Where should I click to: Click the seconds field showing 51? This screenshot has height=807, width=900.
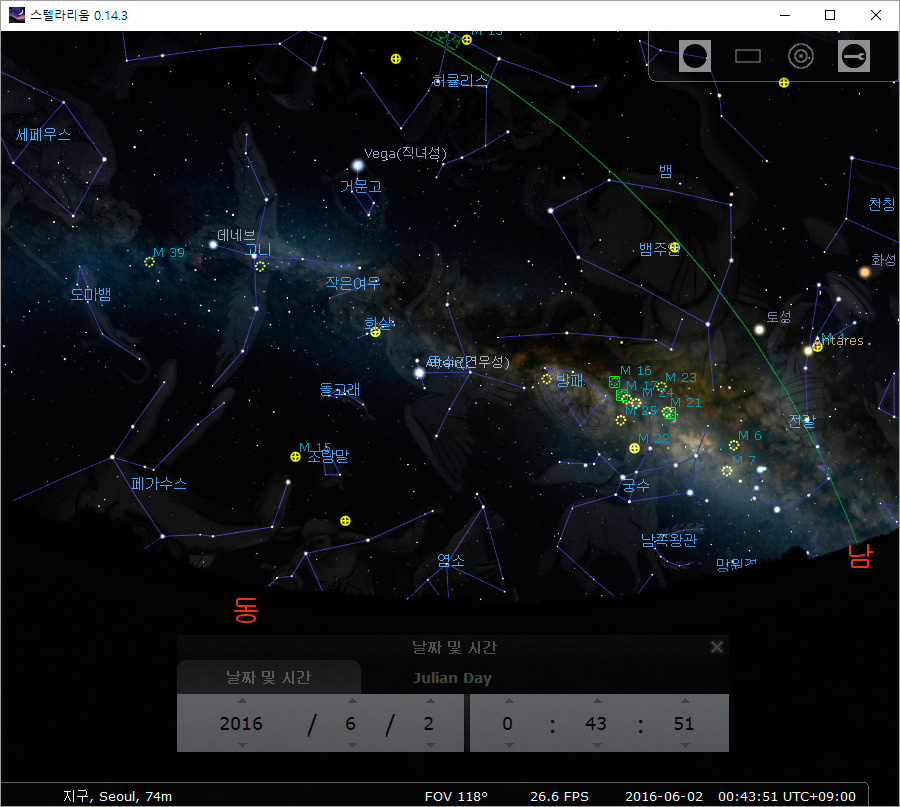click(x=684, y=724)
